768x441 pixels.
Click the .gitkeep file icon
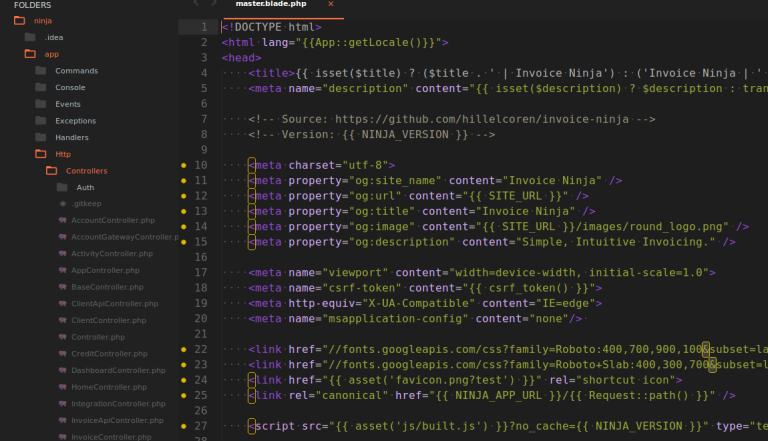pos(63,203)
